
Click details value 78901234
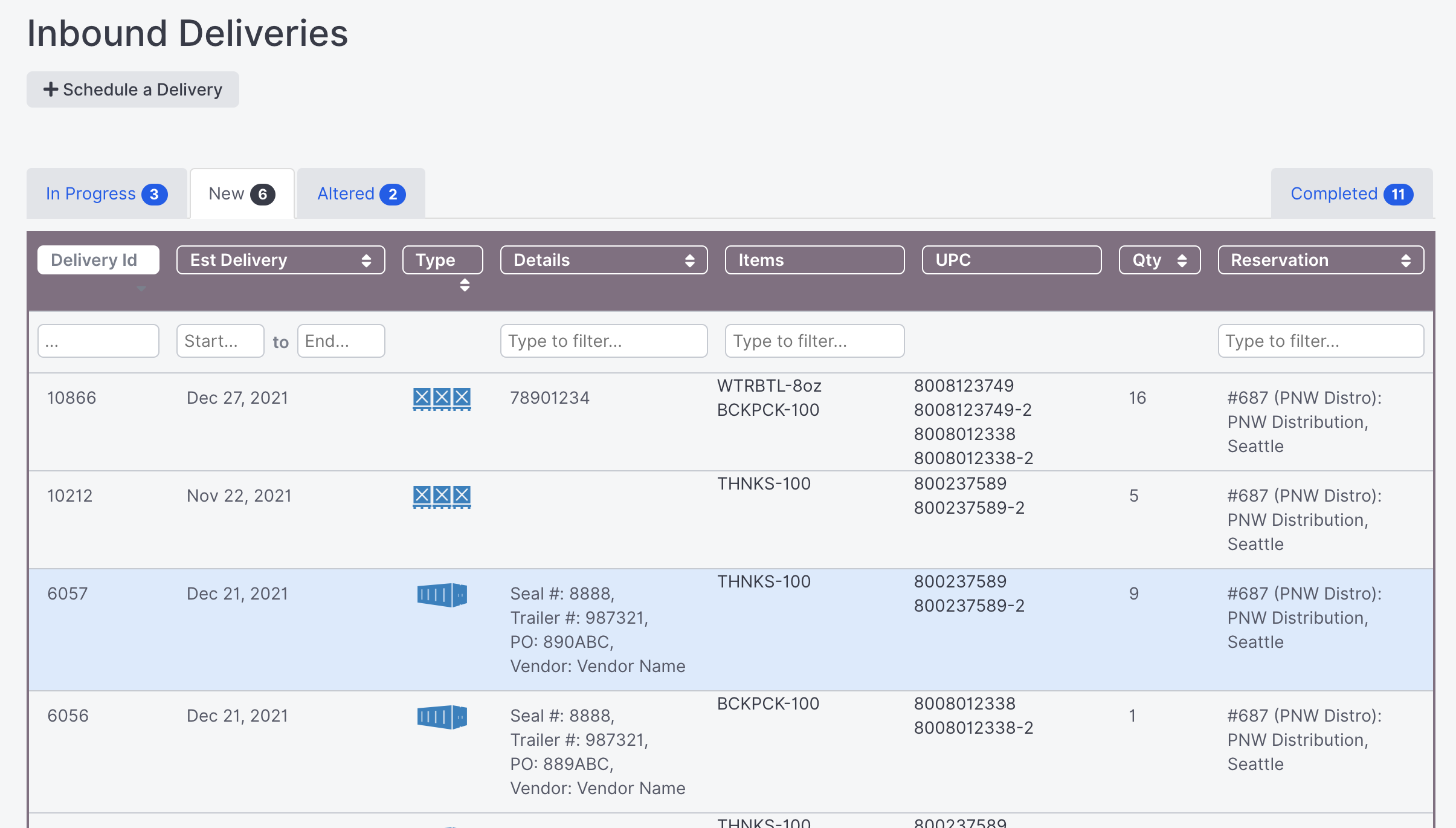(x=550, y=398)
